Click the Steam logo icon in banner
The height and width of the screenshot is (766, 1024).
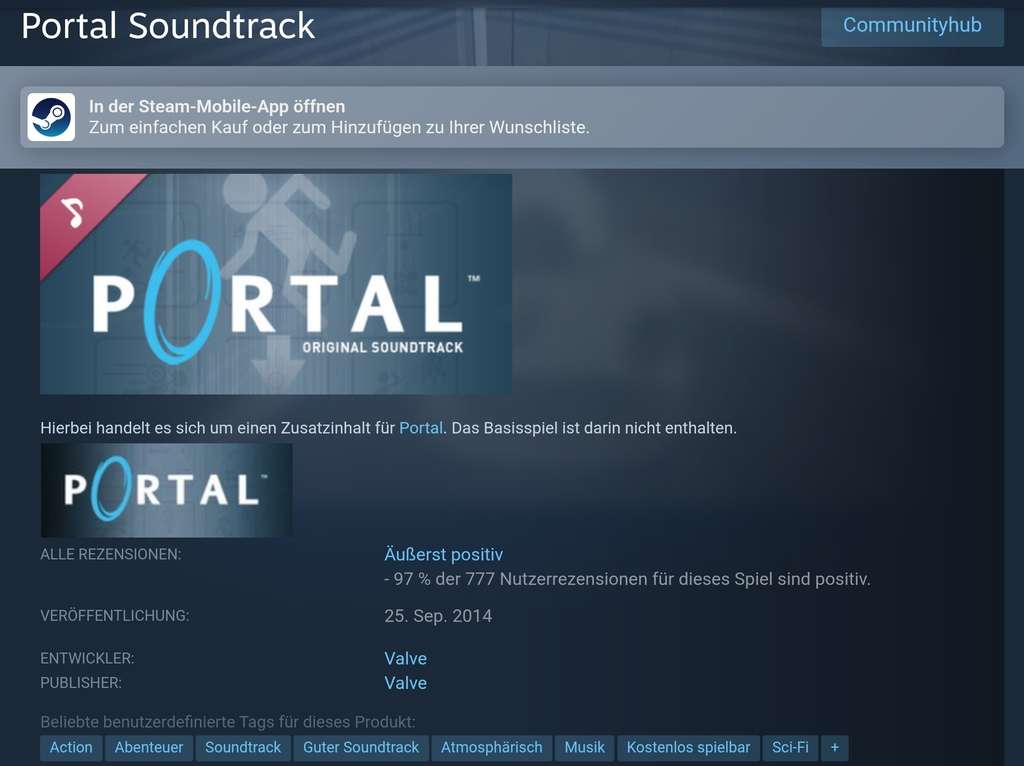[x=51, y=117]
